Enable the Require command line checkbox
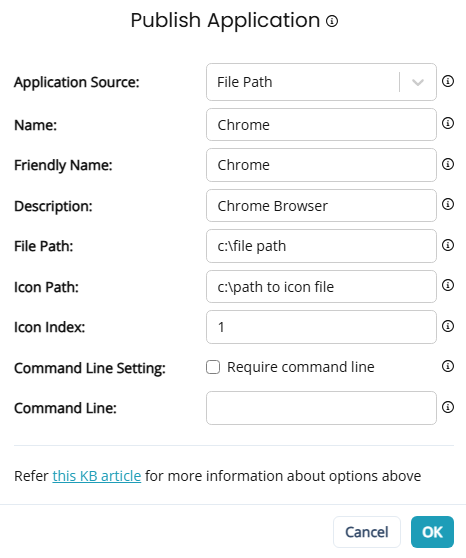Screen dimensions: 466x558 click(213, 367)
